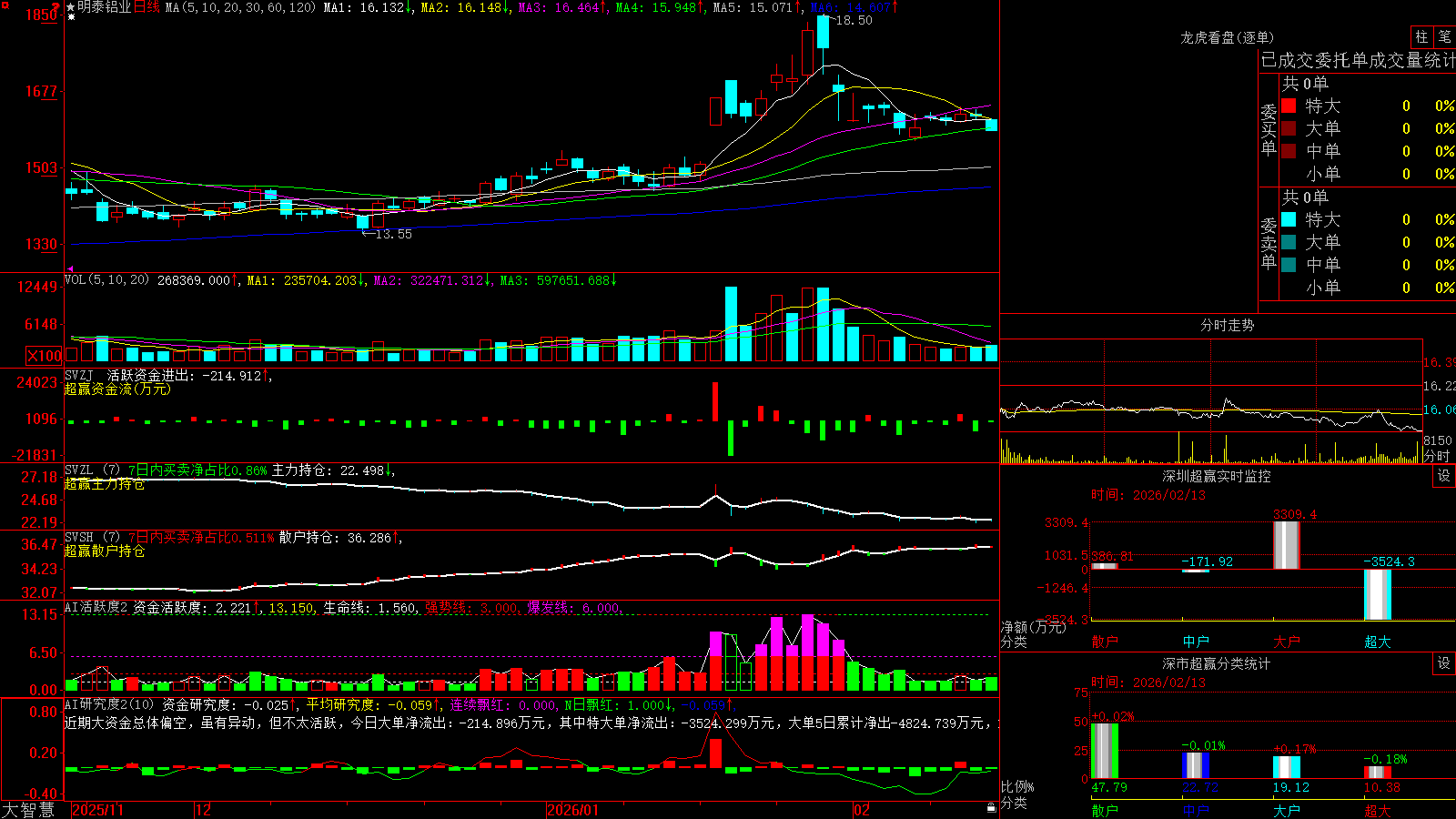
Task: Click the SVZJ indicator label
Action: click(x=78, y=375)
